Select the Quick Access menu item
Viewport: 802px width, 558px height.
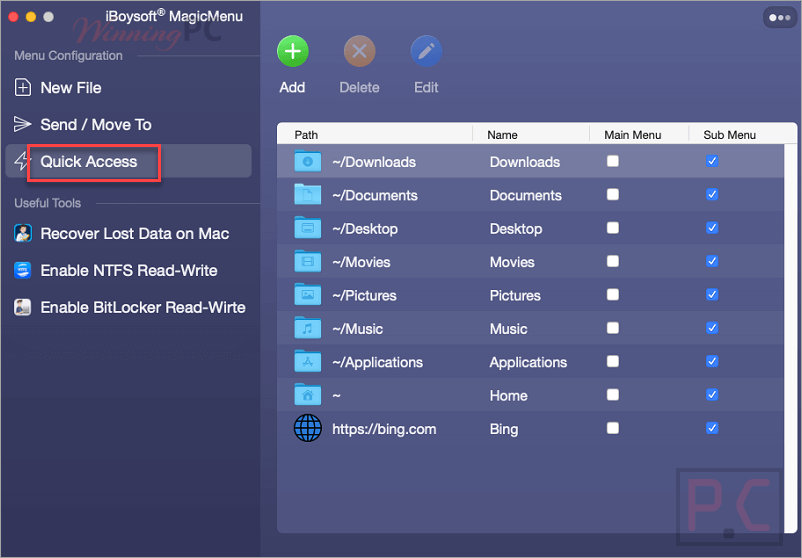[x=128, y=161]
